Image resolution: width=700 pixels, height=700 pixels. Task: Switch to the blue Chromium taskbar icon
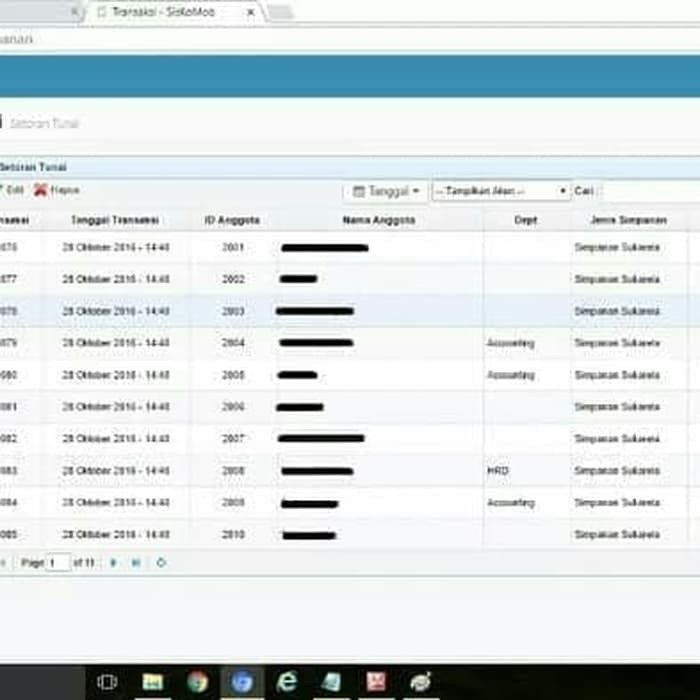coord(242,682)
